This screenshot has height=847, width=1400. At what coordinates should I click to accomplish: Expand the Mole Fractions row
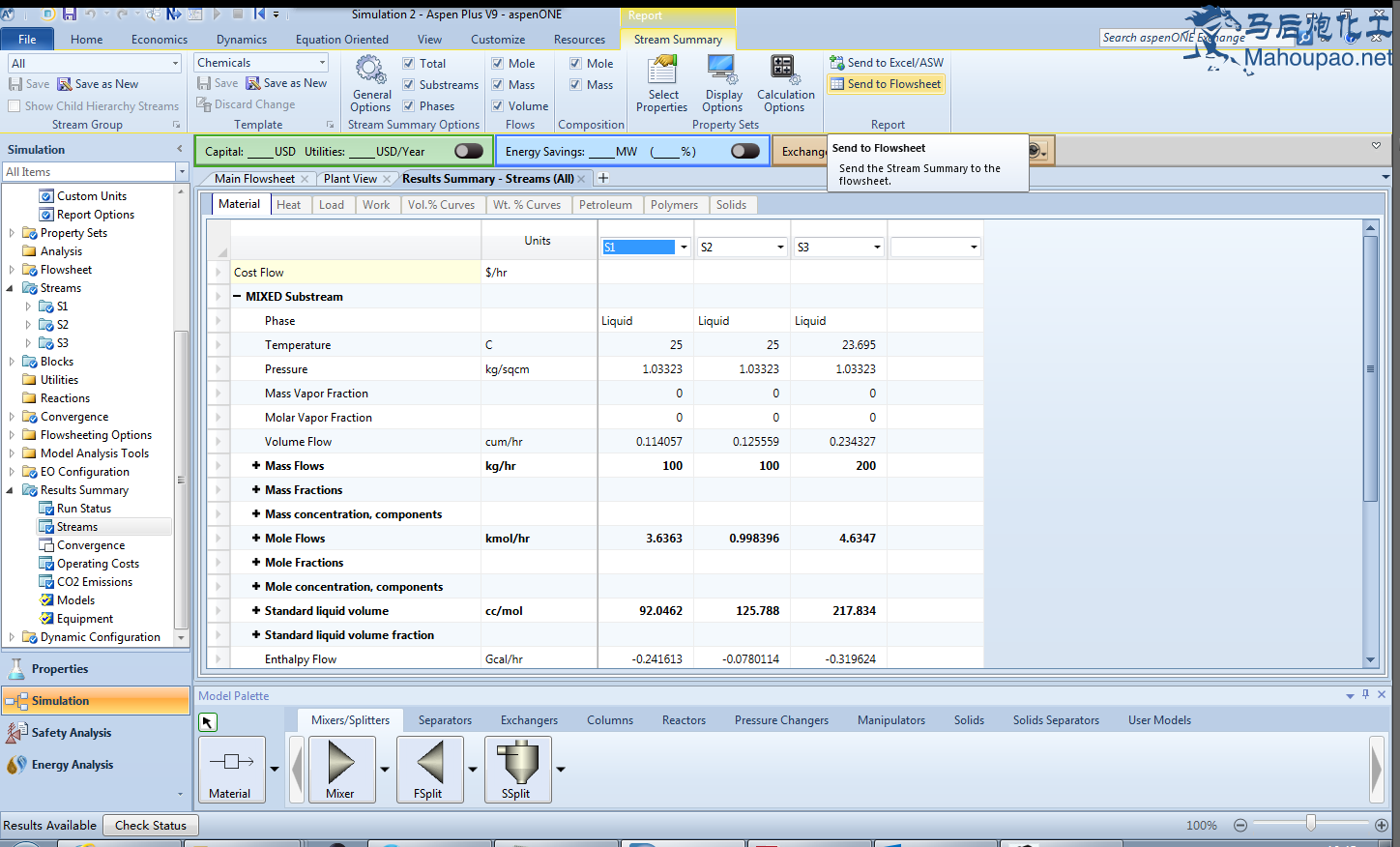[x=256, y=563]
